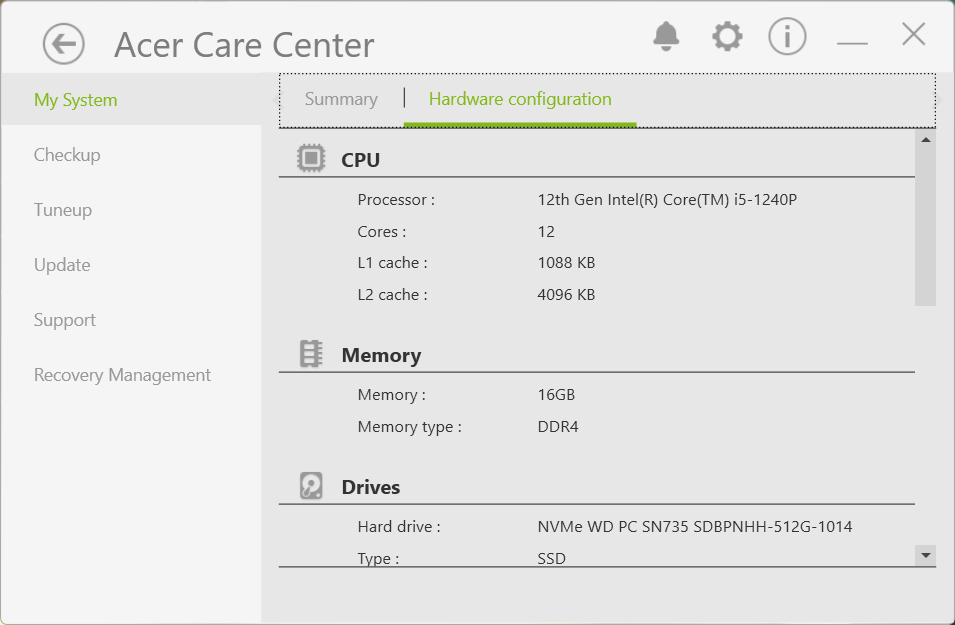Open My System in the sidebar
The image size is (955, 625).
(x=75, y=99)
